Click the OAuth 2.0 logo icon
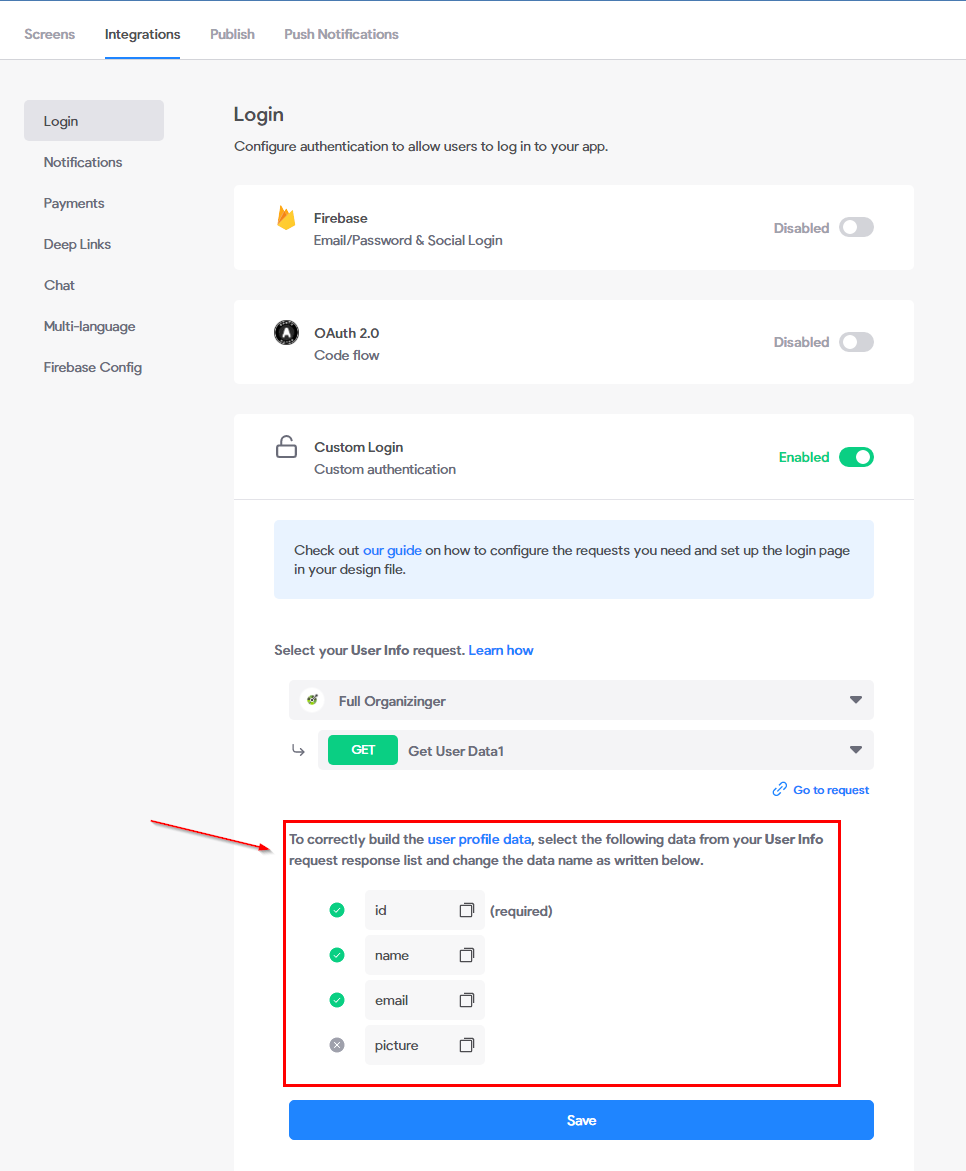This screenshot has height=1171, width=966. tap(286, 332)
